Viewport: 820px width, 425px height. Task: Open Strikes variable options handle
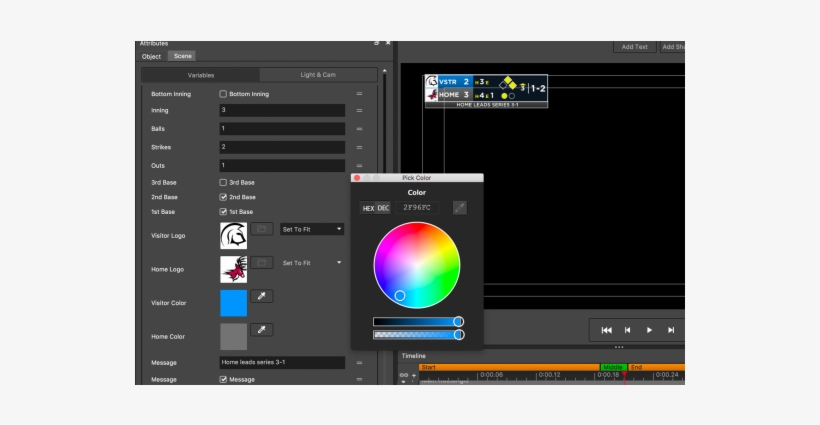[x=359, y=147]
